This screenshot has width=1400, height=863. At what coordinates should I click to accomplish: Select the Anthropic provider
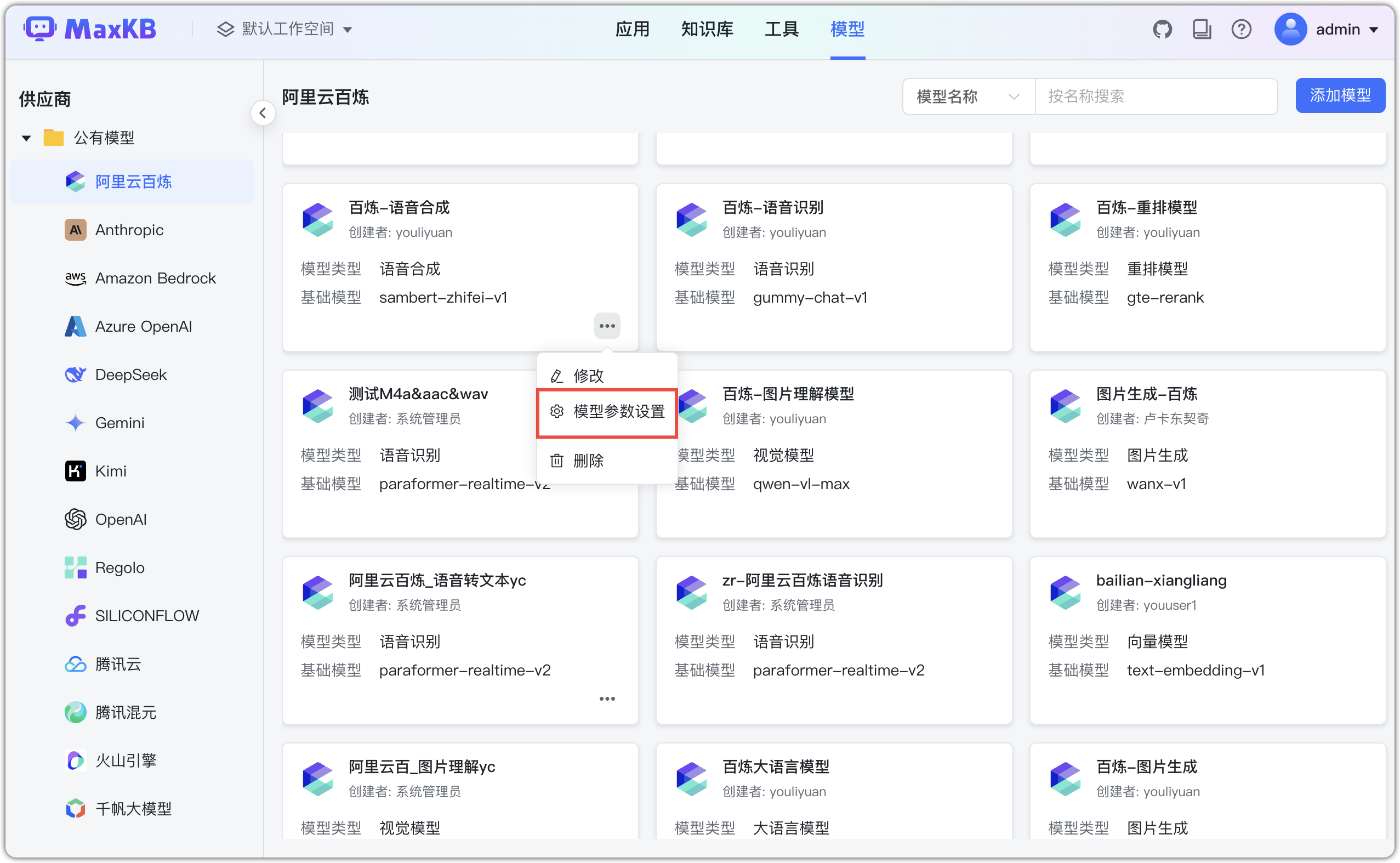click(x=132, y=230)
